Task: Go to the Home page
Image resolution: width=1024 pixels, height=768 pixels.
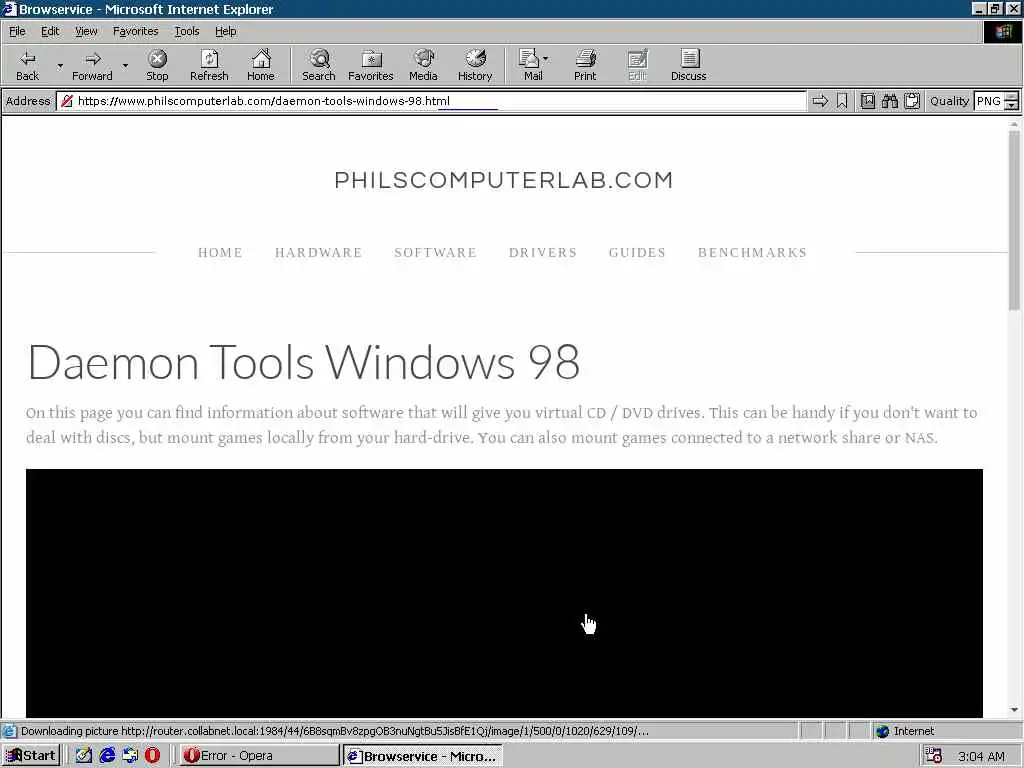Action: [x=261, y=65]
